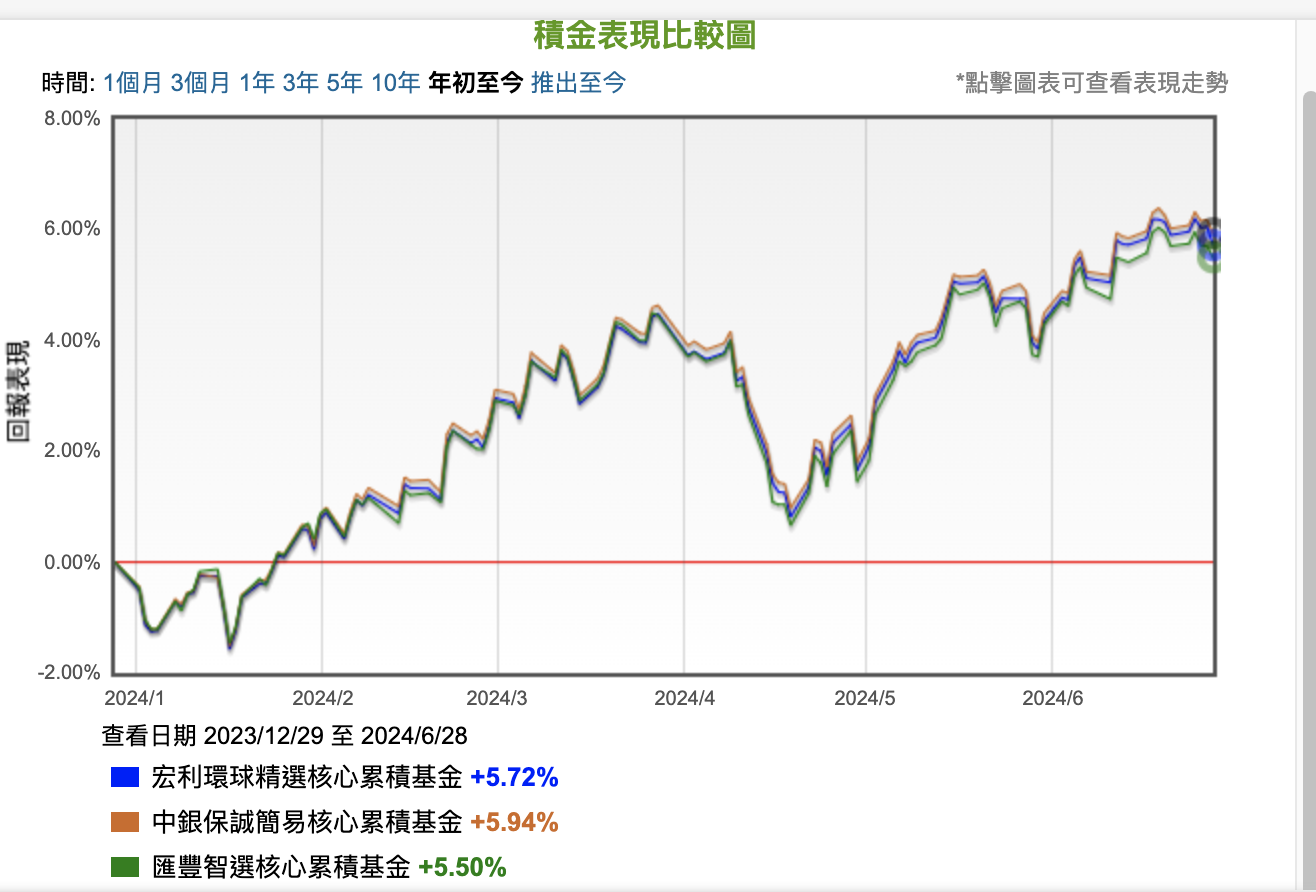Screen dimensions: 1316x892
Task: Click the orange 中銀保誠簡易核心累積基金 swatch
Action: tap(125, 822)
